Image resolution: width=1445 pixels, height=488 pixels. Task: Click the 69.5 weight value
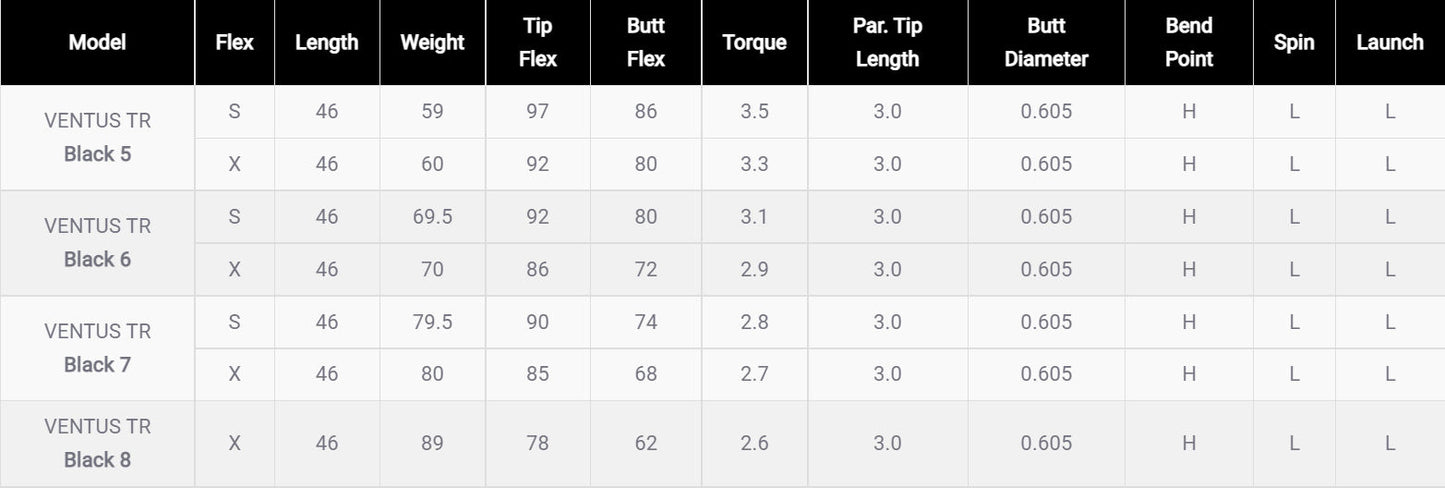[x=432, y=217]
